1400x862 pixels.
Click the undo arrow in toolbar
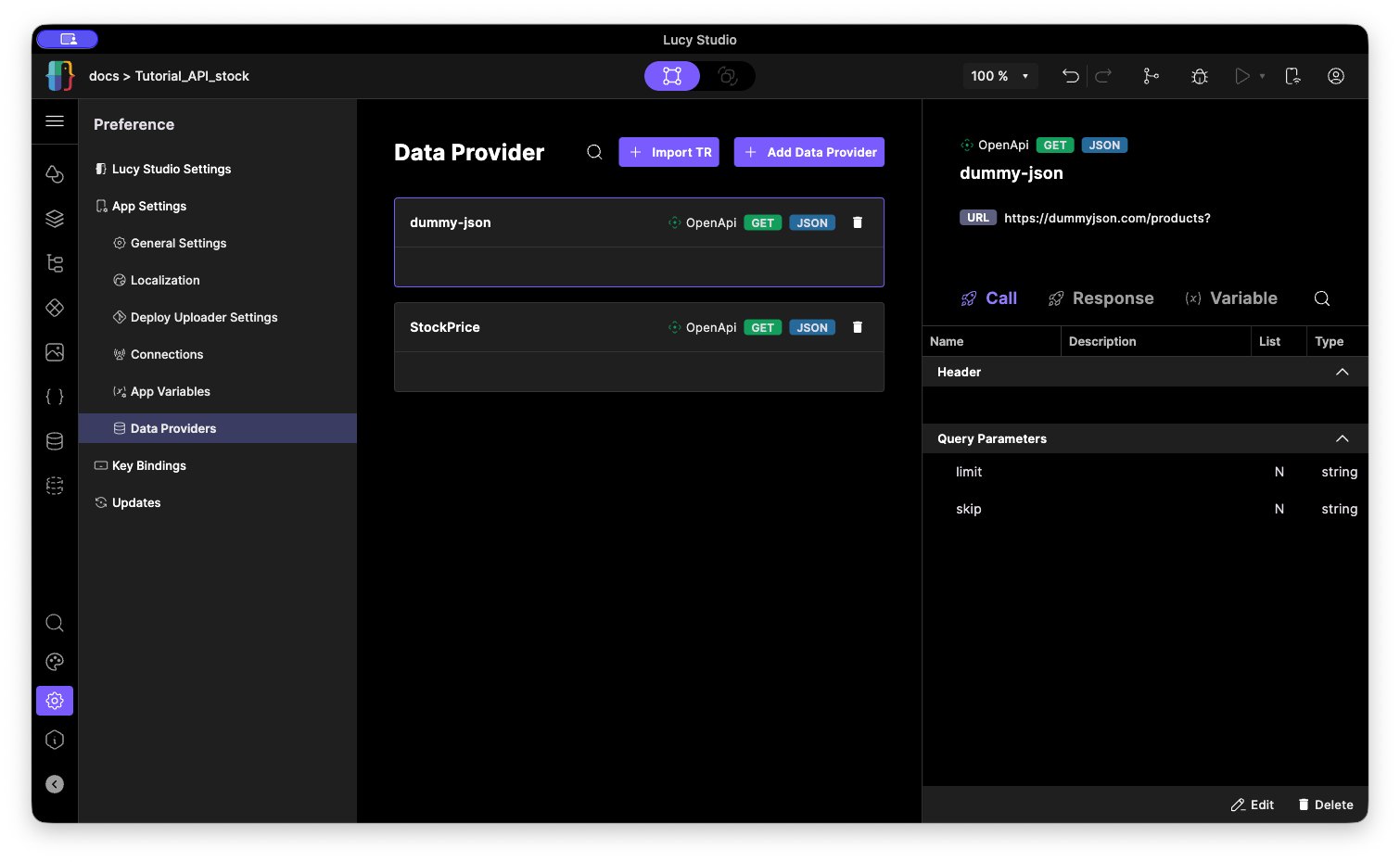pos(1071,76)
